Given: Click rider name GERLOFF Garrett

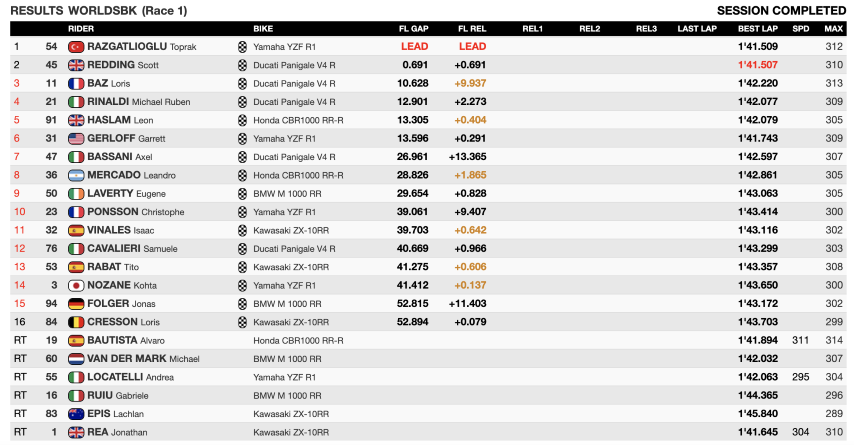Looking at the screenshot, I should [126, 139].
